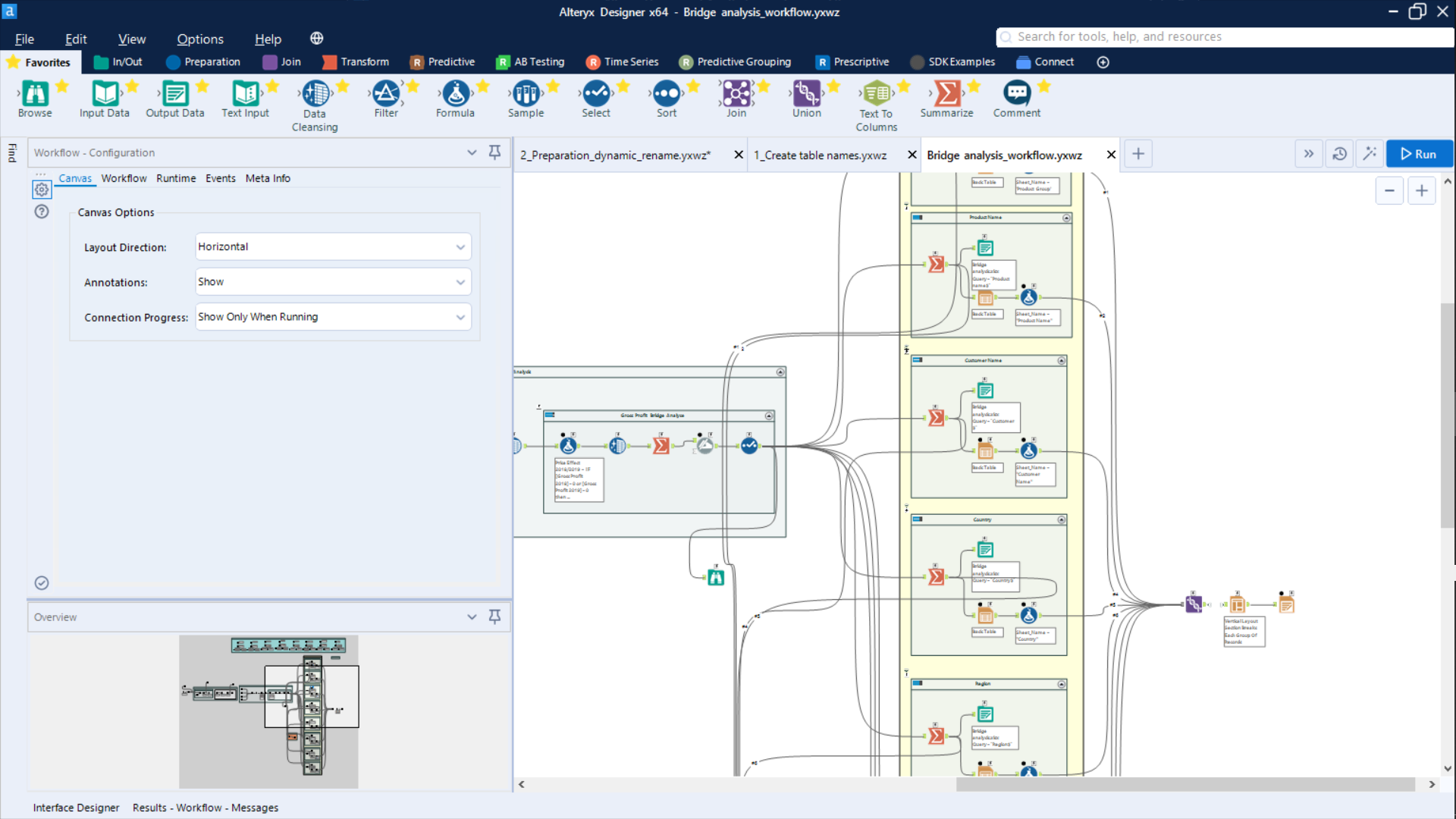Viewport: 1456px width, 819px height.
Task: Open Interface Designer at bottom
Action: coord(76,808)
